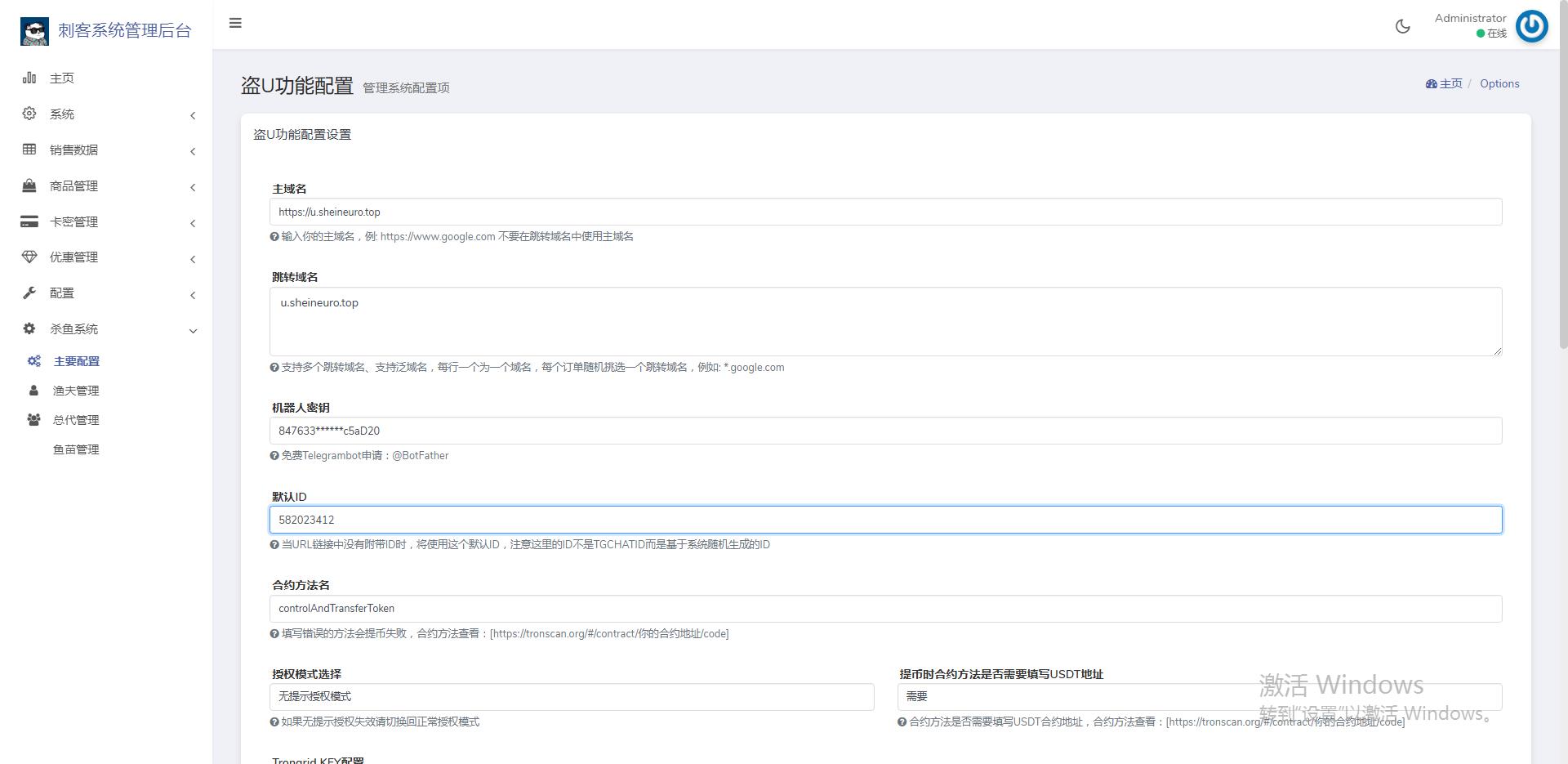Open the 授权模式选择 dropdown
1568x764 pixels.
[572, 697]
